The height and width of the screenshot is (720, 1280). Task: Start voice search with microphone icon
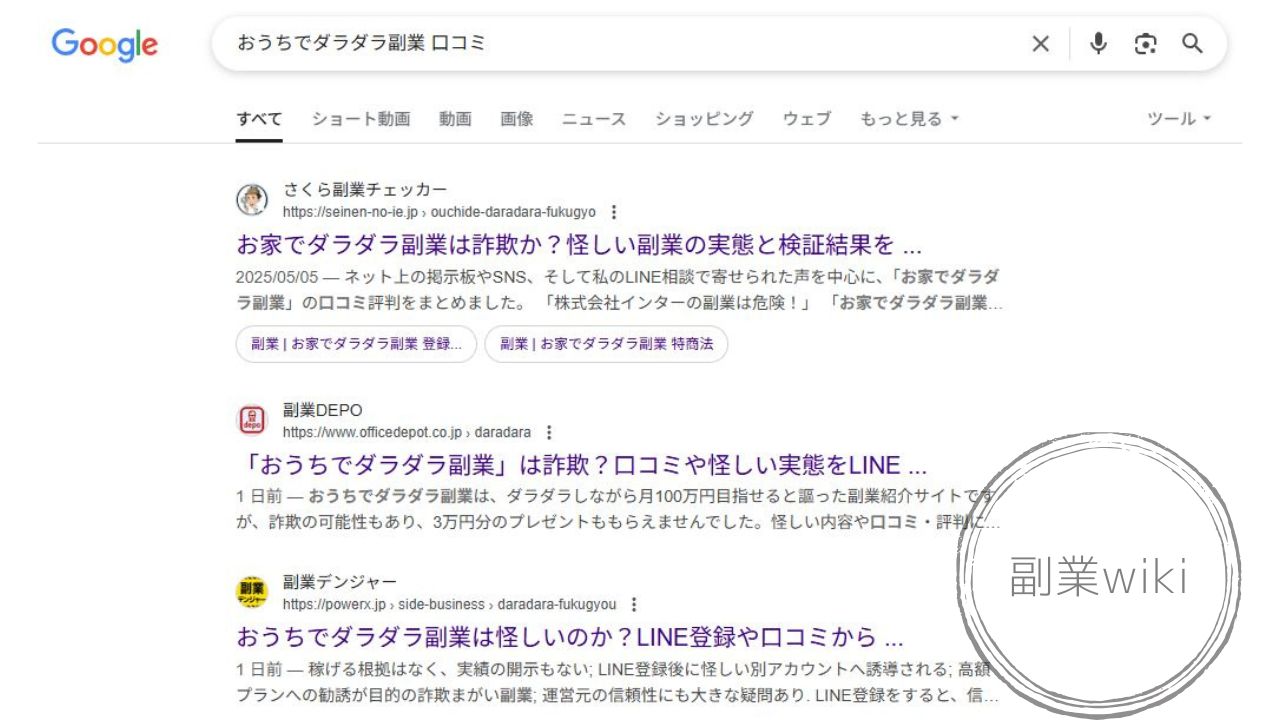(1098, 44)
